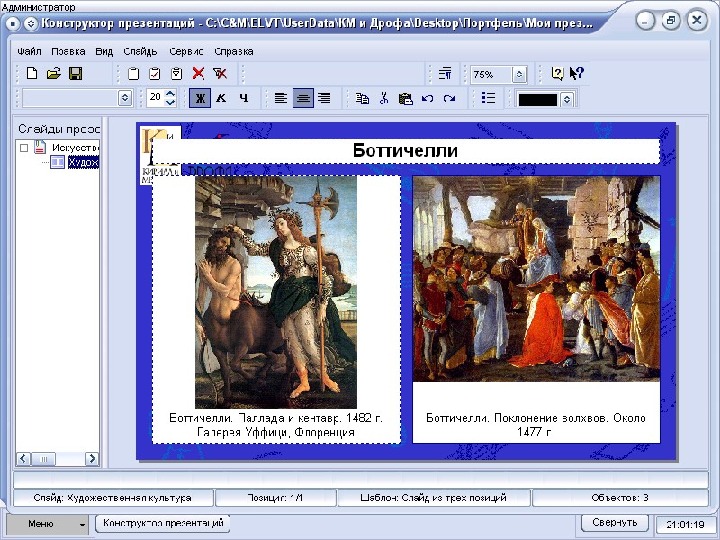The height and width of the screenshot is (540, 720).
Task: Activate What's This pointer help icon
Action: (x=577, y=73)
